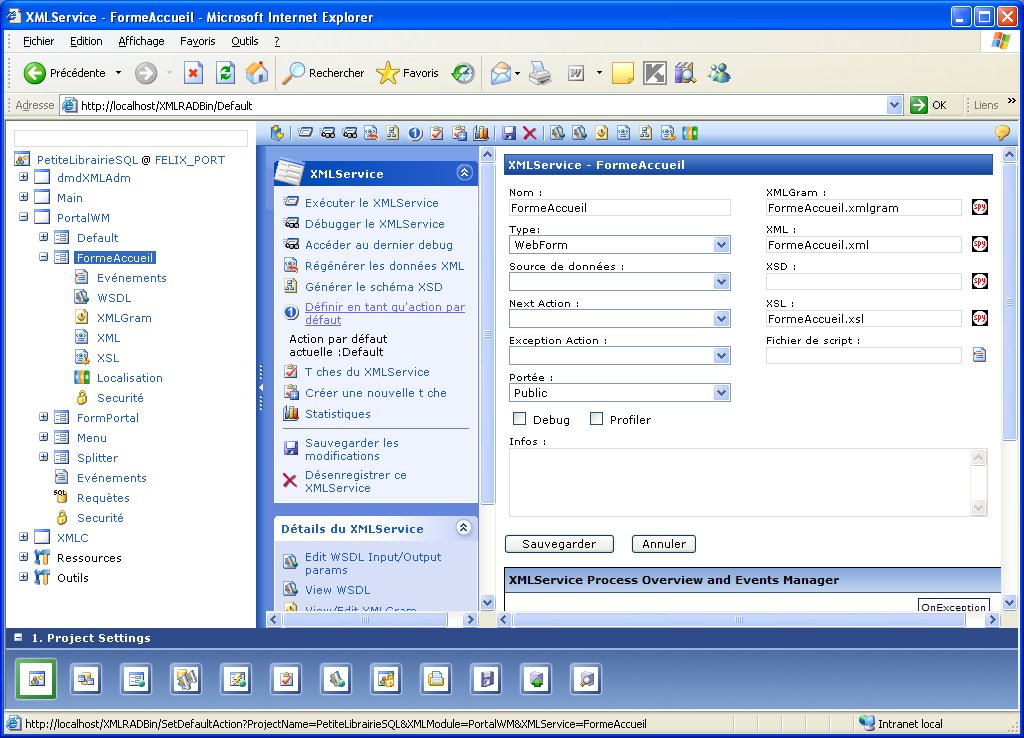Open the Portée dropdown showing Public

point(721,393)
